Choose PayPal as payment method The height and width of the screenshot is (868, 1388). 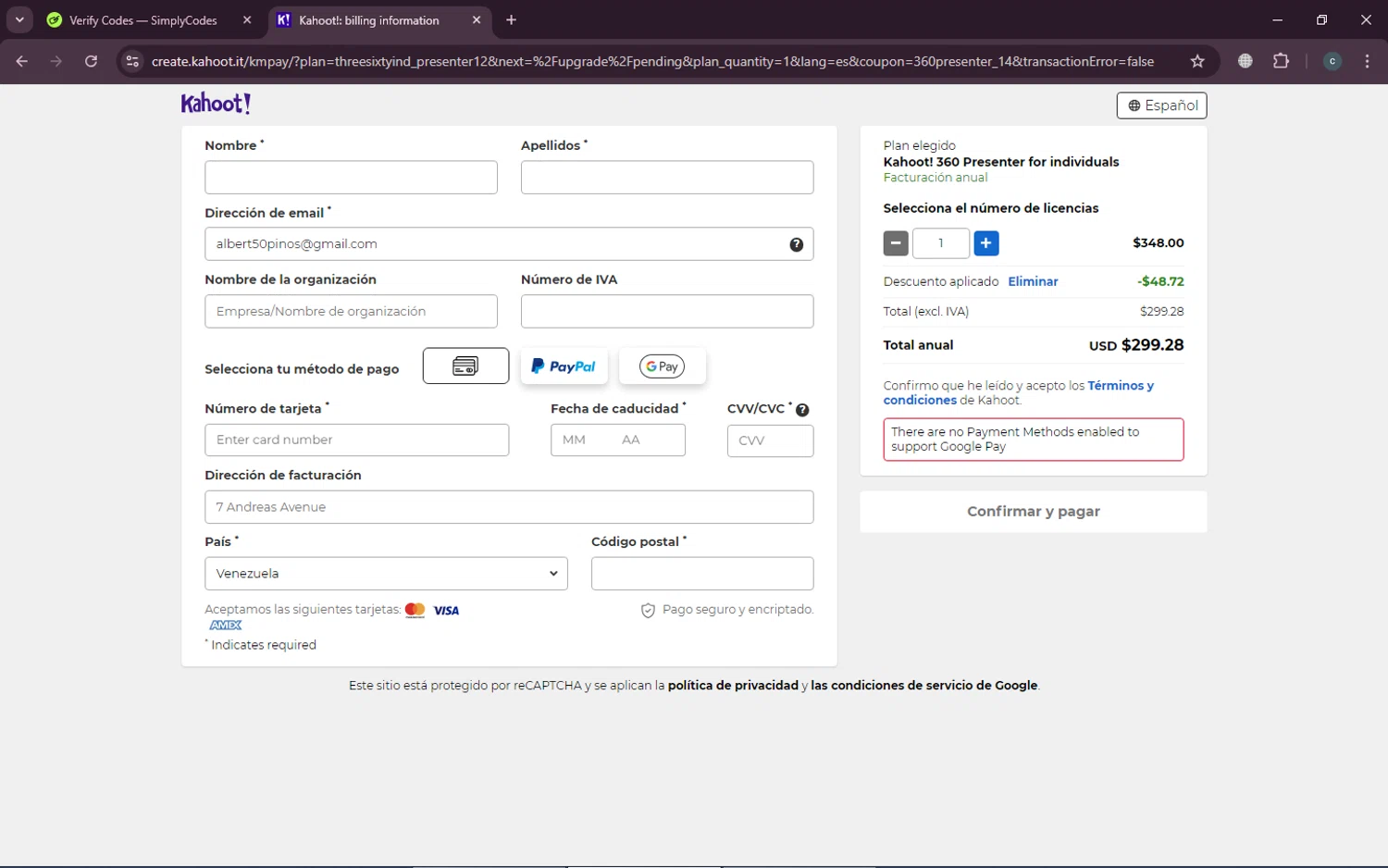(564, 366)
